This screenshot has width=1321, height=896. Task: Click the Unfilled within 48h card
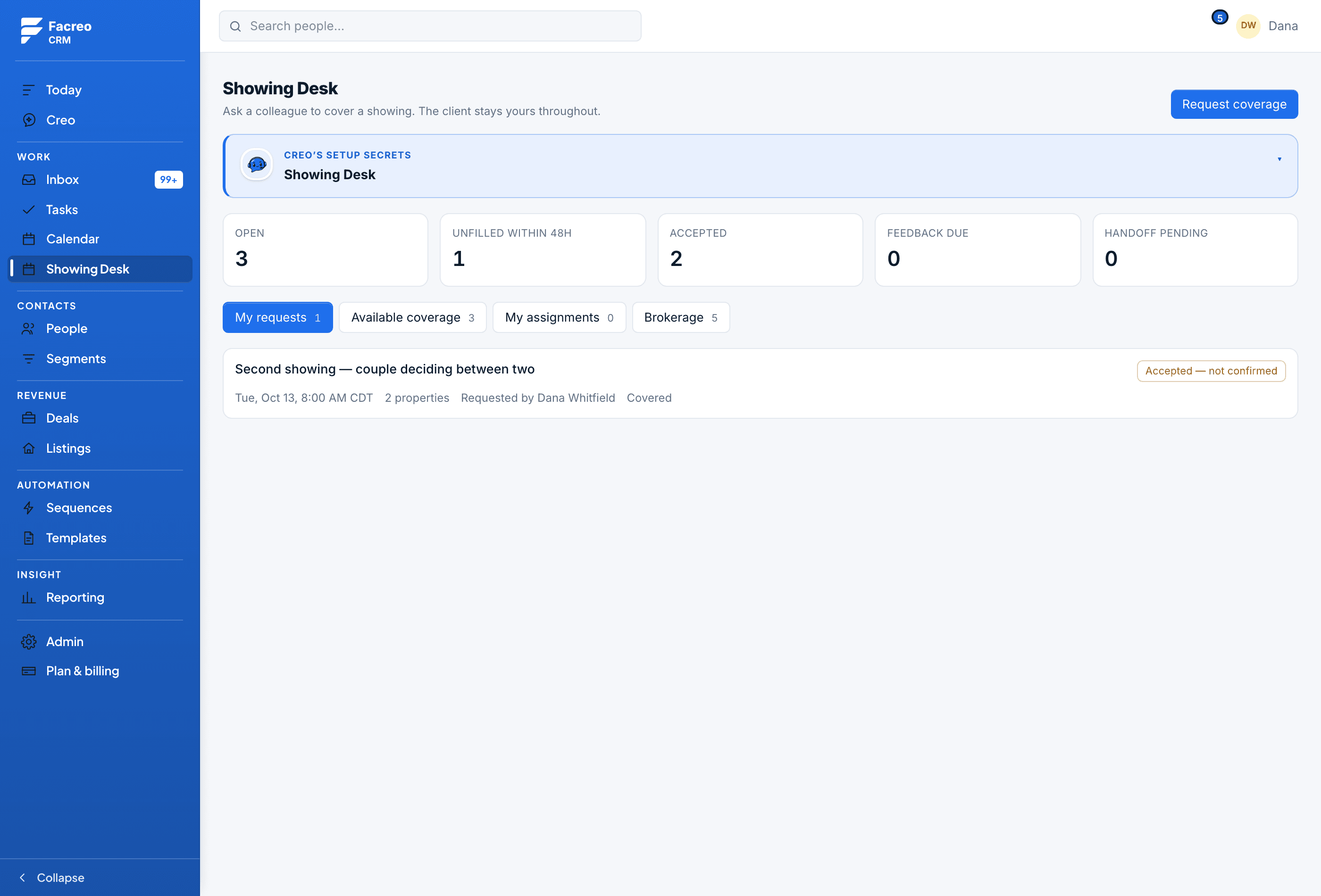coord(543,250)
